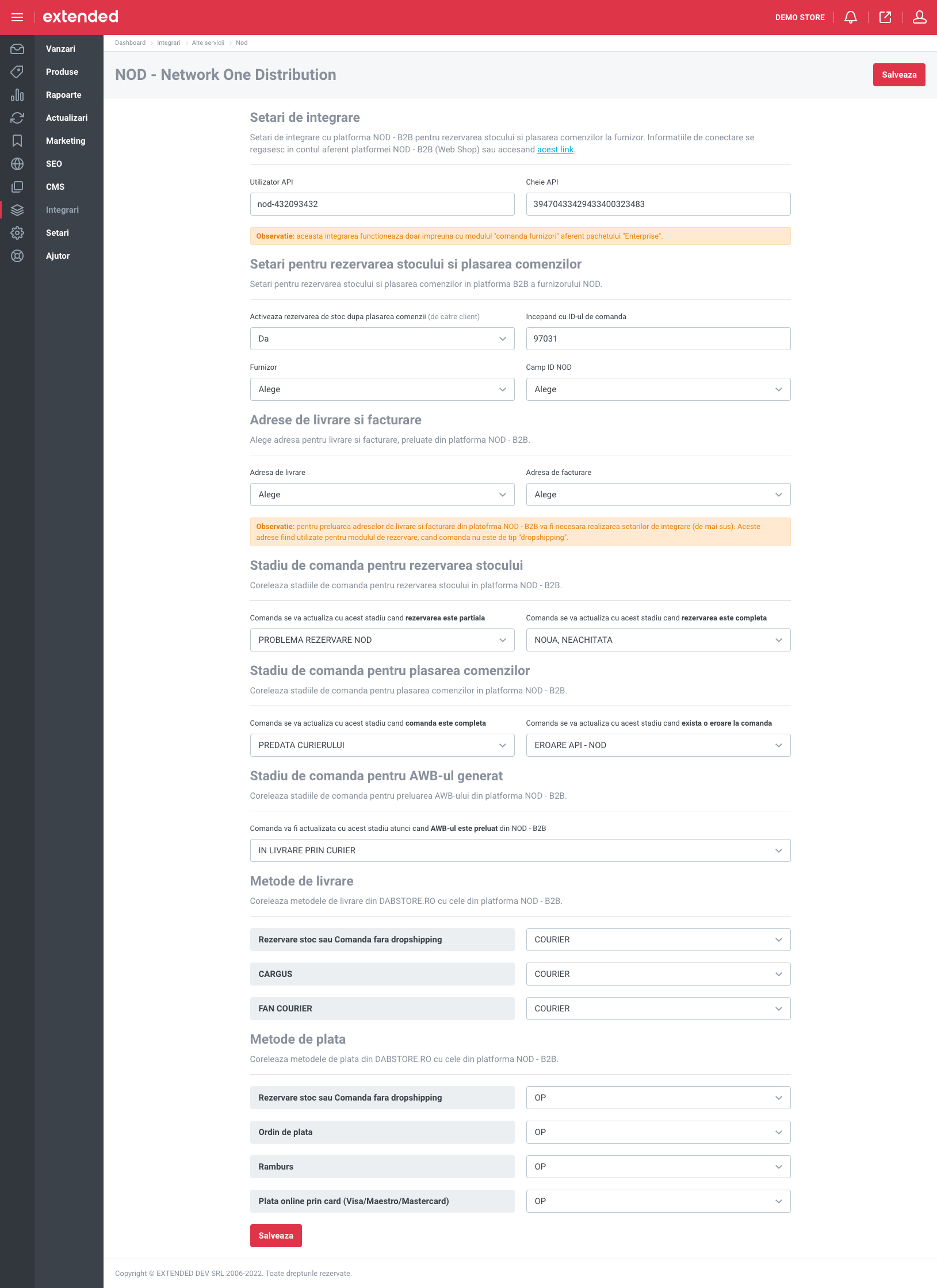This screenshot has height=1288, width=937.
Task: Open OP dropdown for Ordin de plata
Action: pos(658,1132)
